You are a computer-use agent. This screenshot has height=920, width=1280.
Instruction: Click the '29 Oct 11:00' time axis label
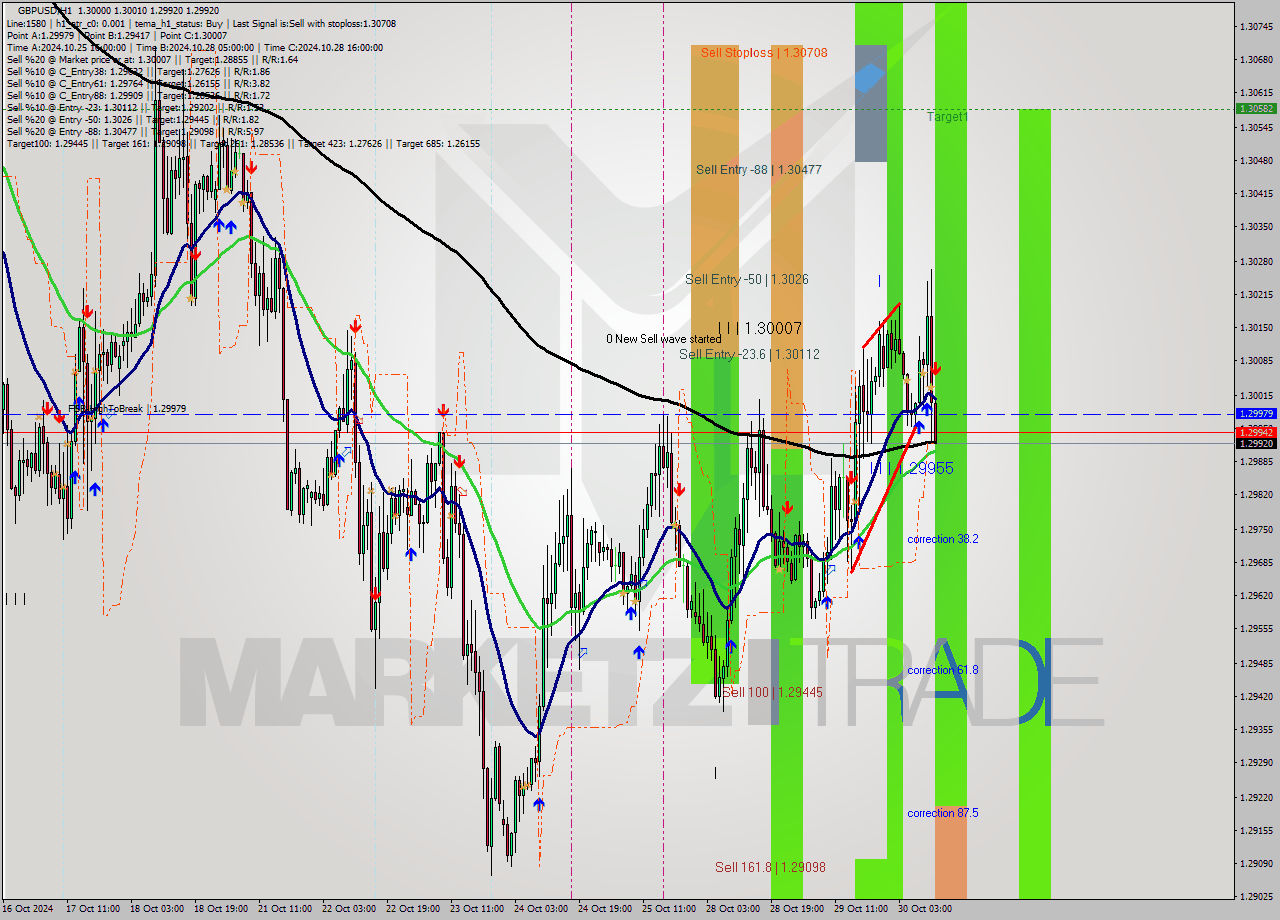[860, 909]
